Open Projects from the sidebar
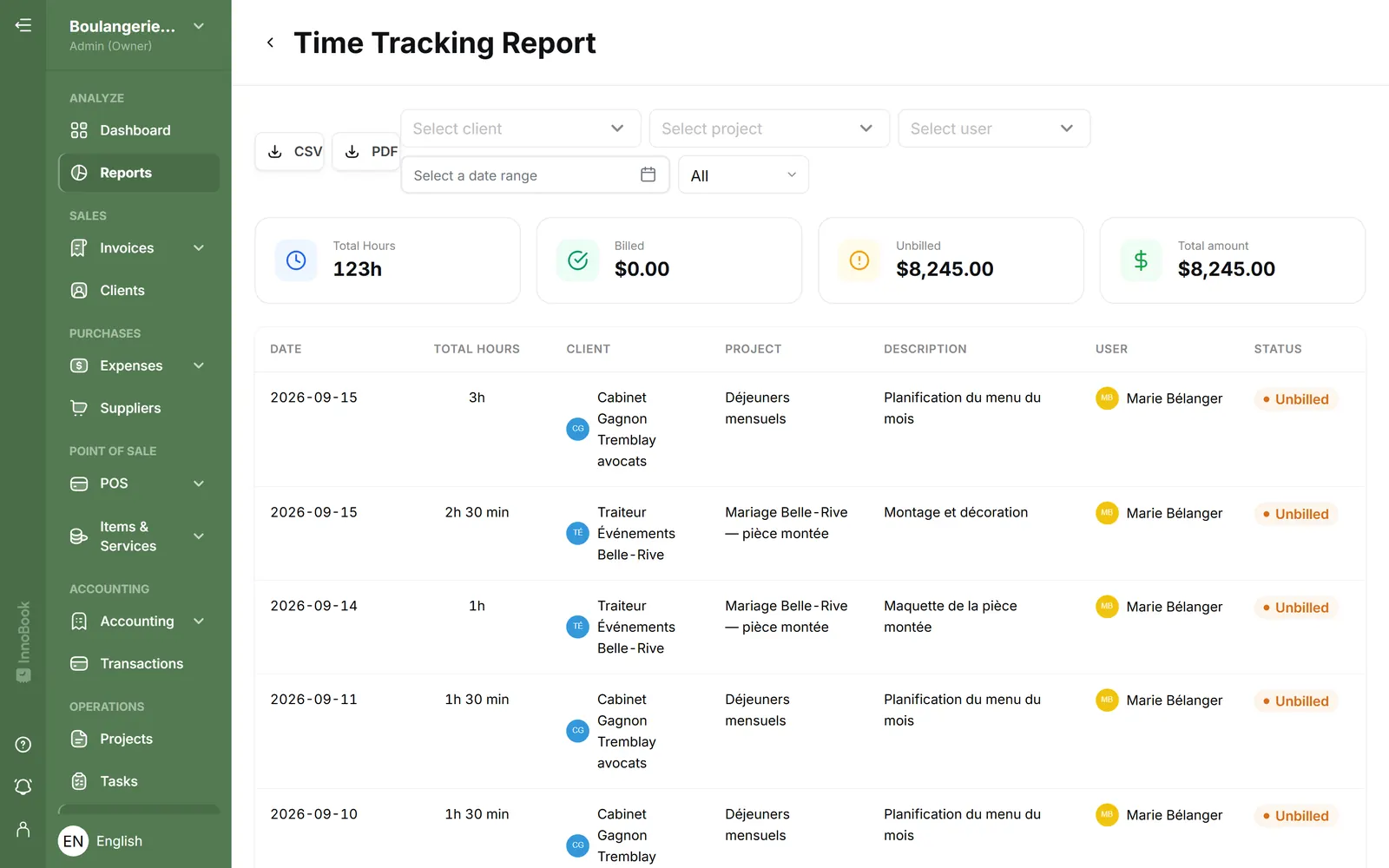1389x868 pixels. click(x=138, y=740)
